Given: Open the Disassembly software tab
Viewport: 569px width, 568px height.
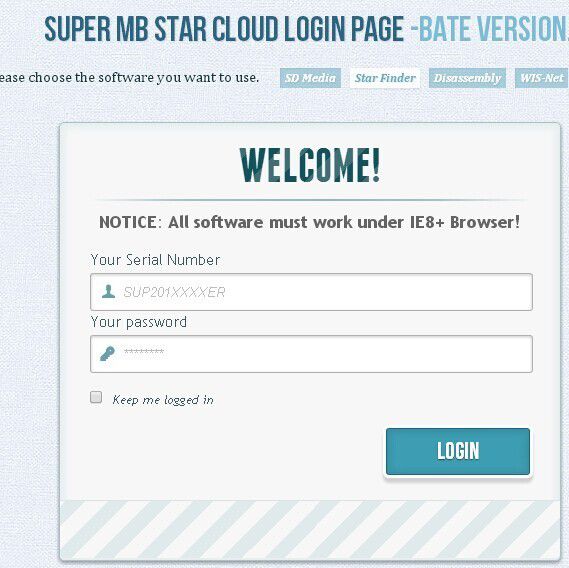Looking at the screenshot, I should (467, 78).
